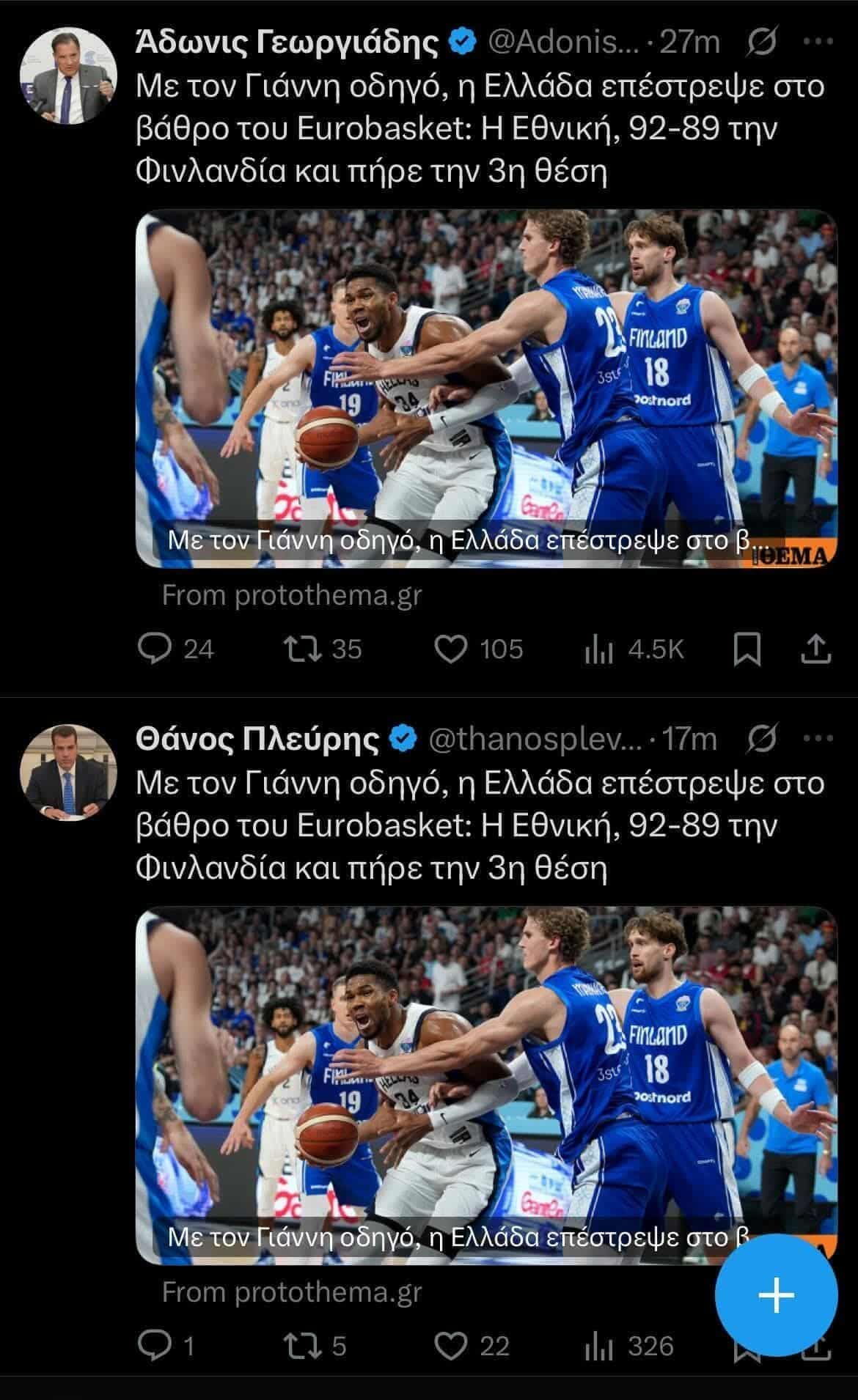Open Άδωνις Γεωργιάδης display name link
The image size is (858, 1400).
[287, 43]
